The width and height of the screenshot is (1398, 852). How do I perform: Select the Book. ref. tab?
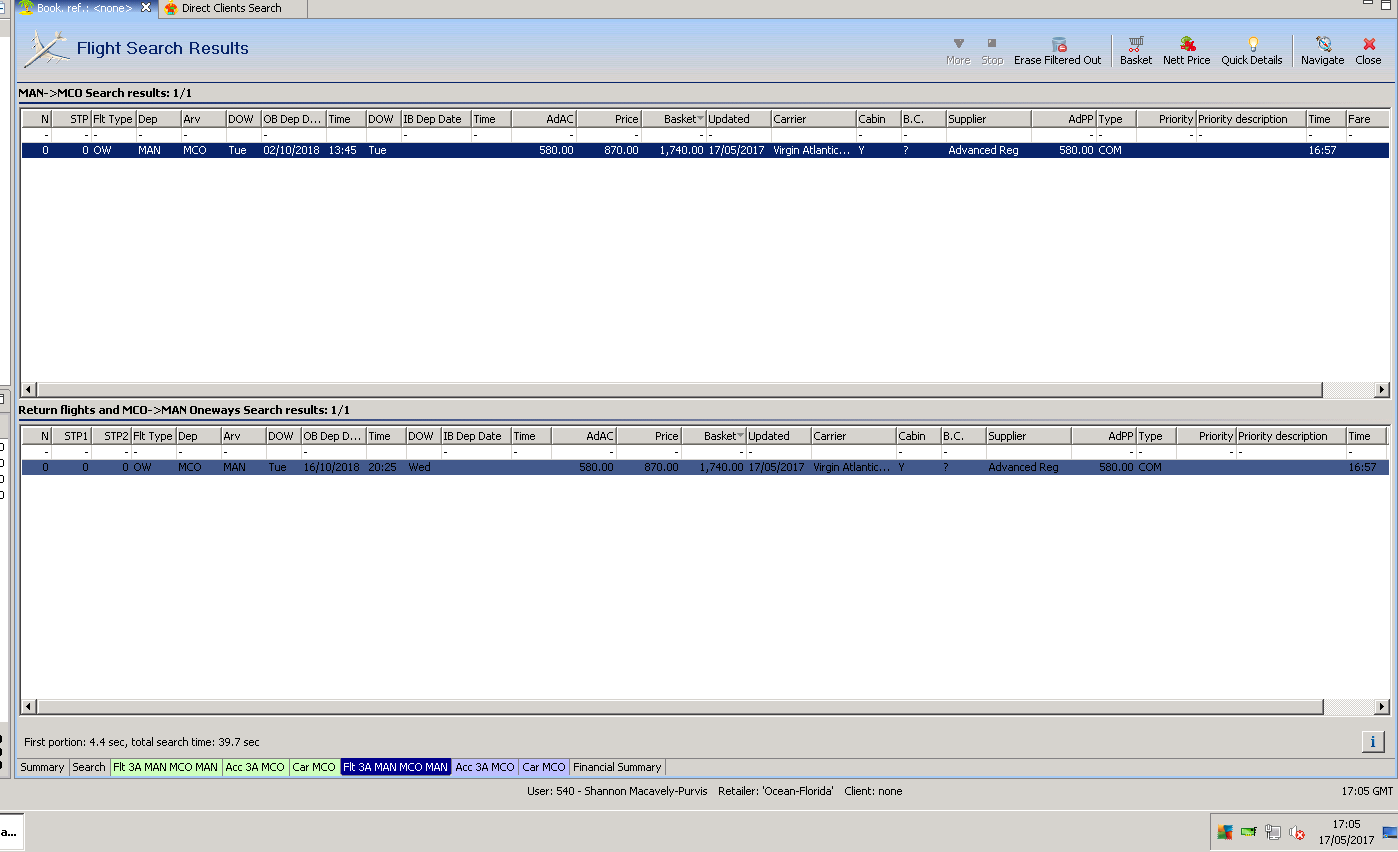[84, 8]
